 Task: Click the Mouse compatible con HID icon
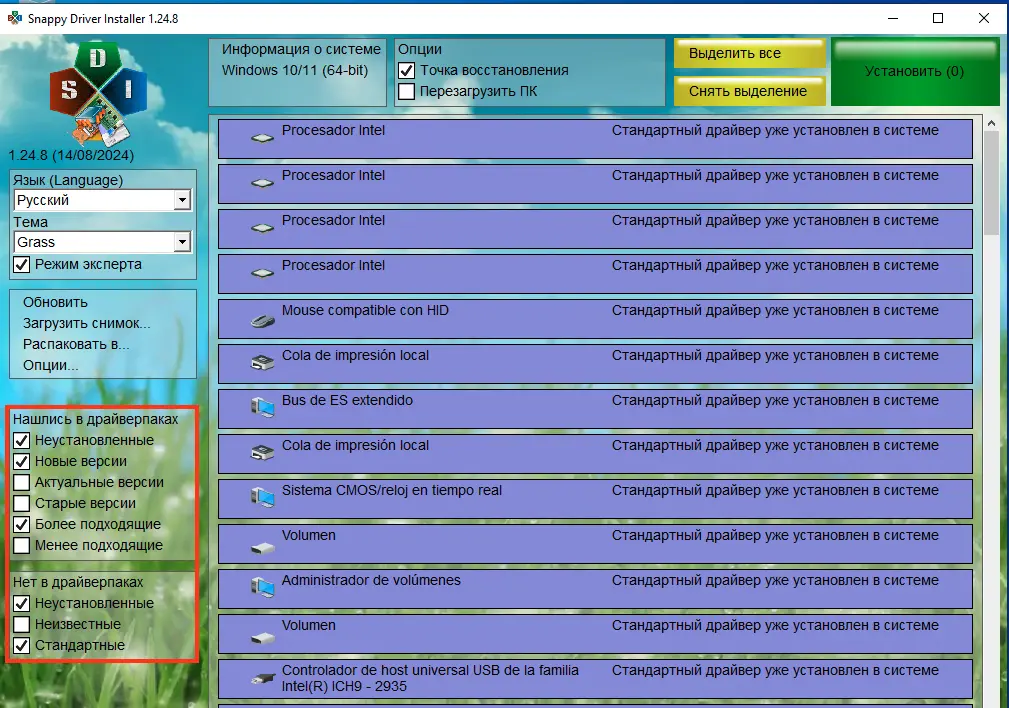pos(263,321)
